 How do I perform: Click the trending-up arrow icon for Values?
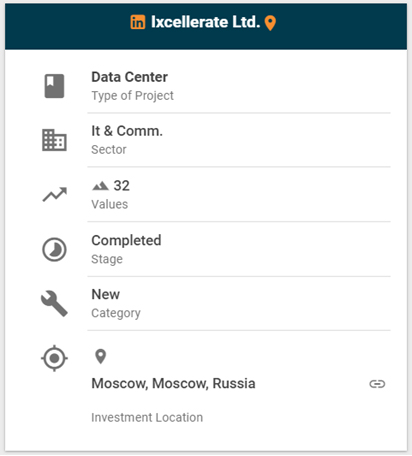[55, 194]
